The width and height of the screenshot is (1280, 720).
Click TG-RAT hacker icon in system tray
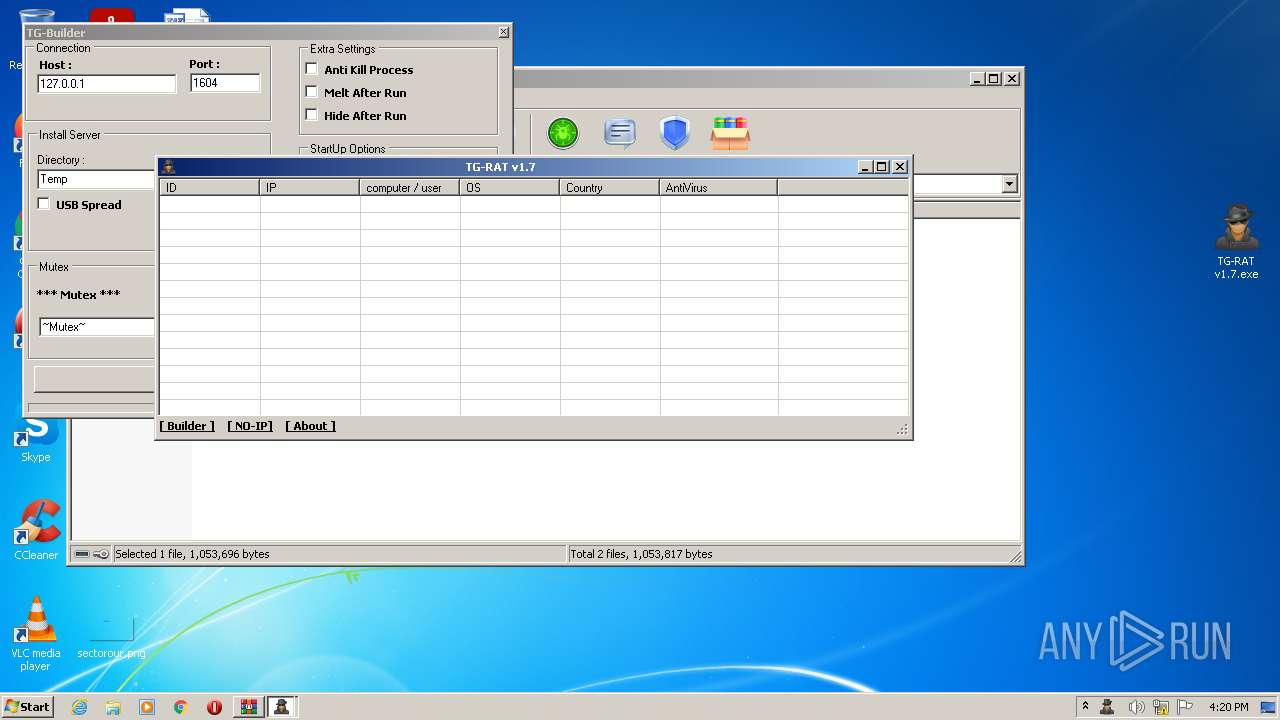pyautogui.click(x=1108, y=707)
